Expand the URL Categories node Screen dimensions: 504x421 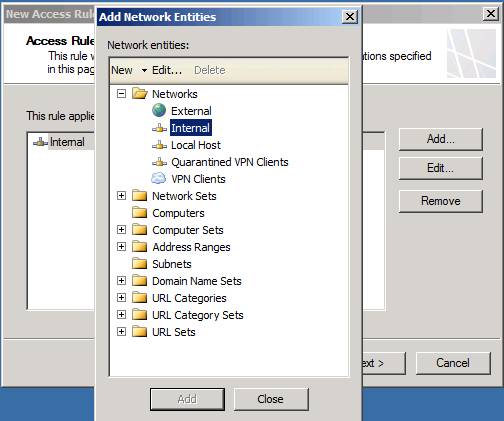pos(122,298)
